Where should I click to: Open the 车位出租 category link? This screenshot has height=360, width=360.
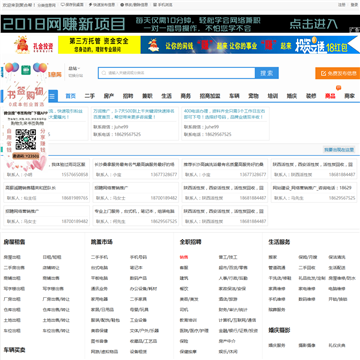[x=12, y=331]
